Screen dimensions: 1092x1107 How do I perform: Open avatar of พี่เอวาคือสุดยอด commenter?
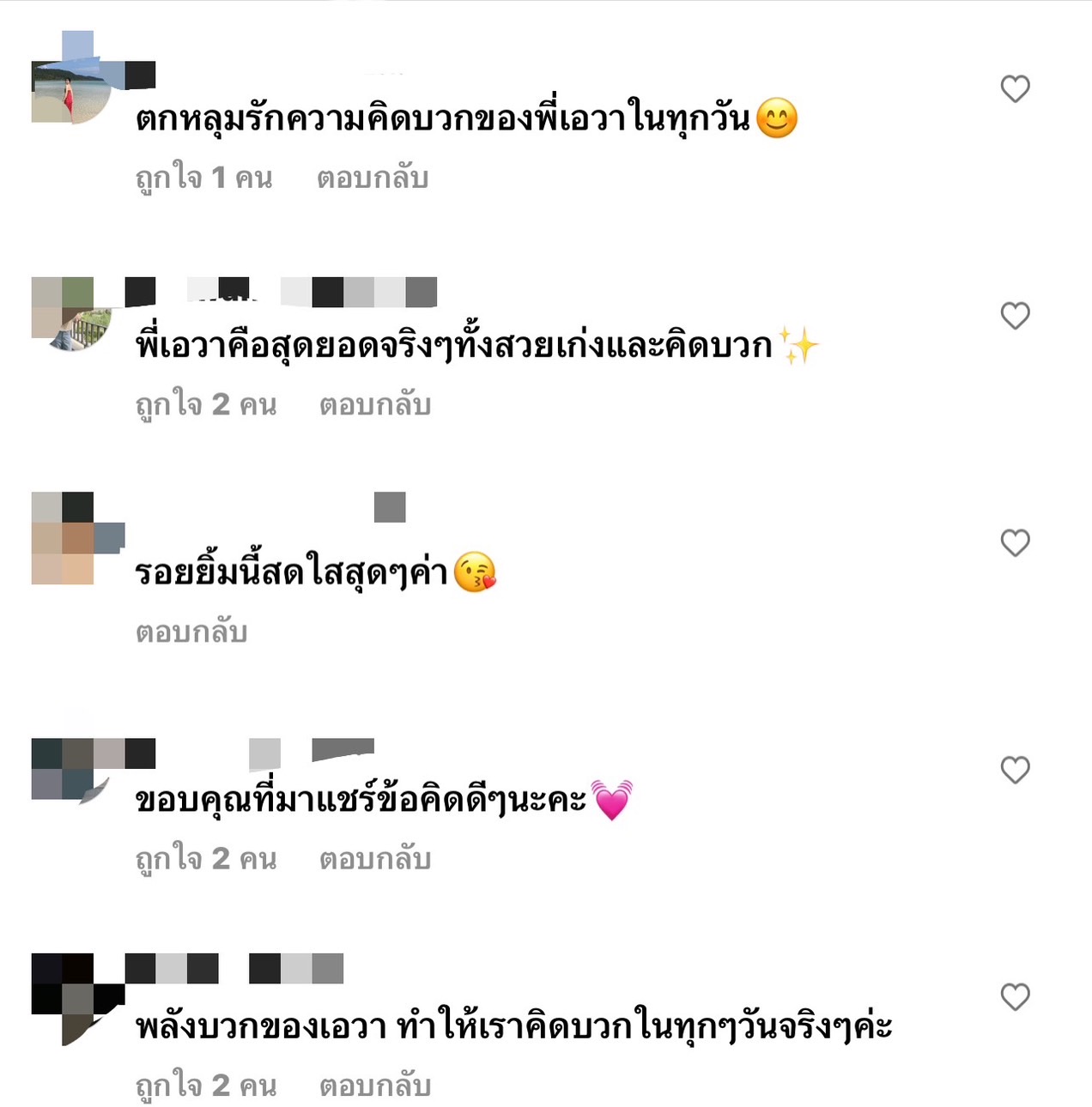[x=72, y=314]
